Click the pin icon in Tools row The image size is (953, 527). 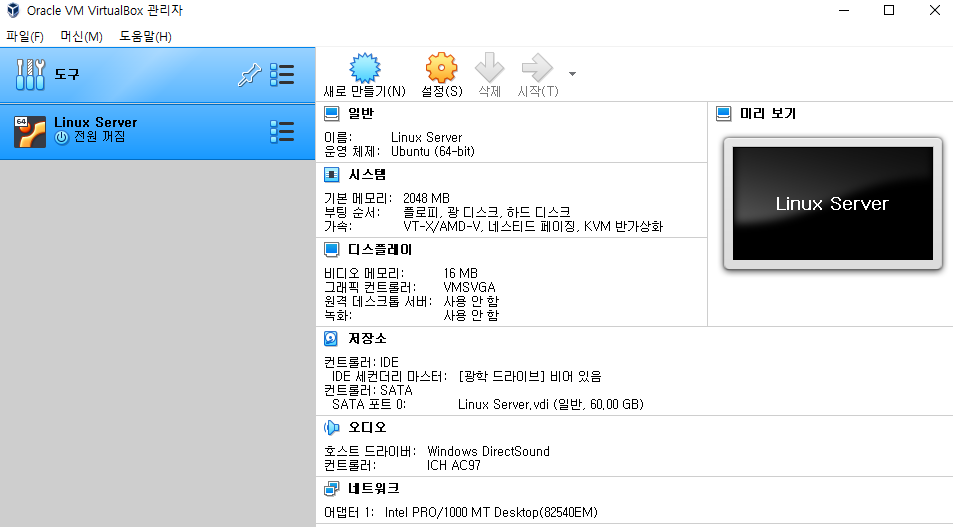(x=249, y=75)
